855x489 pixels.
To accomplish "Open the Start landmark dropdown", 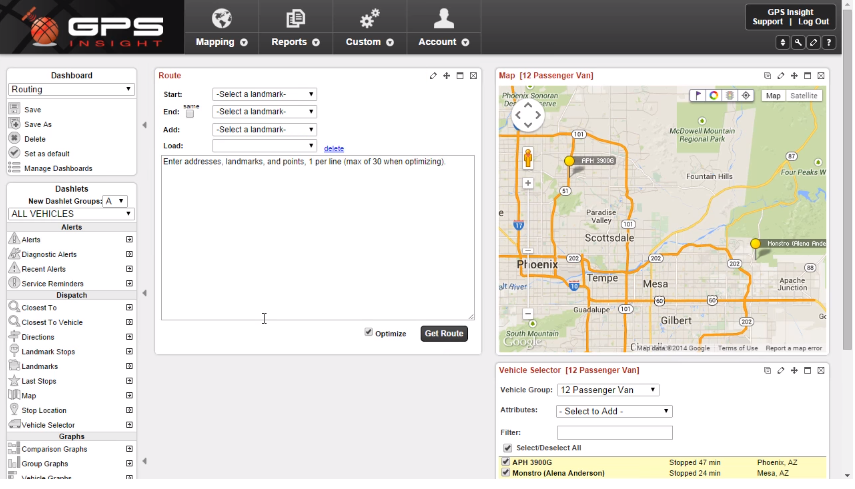I will point(265,94).
